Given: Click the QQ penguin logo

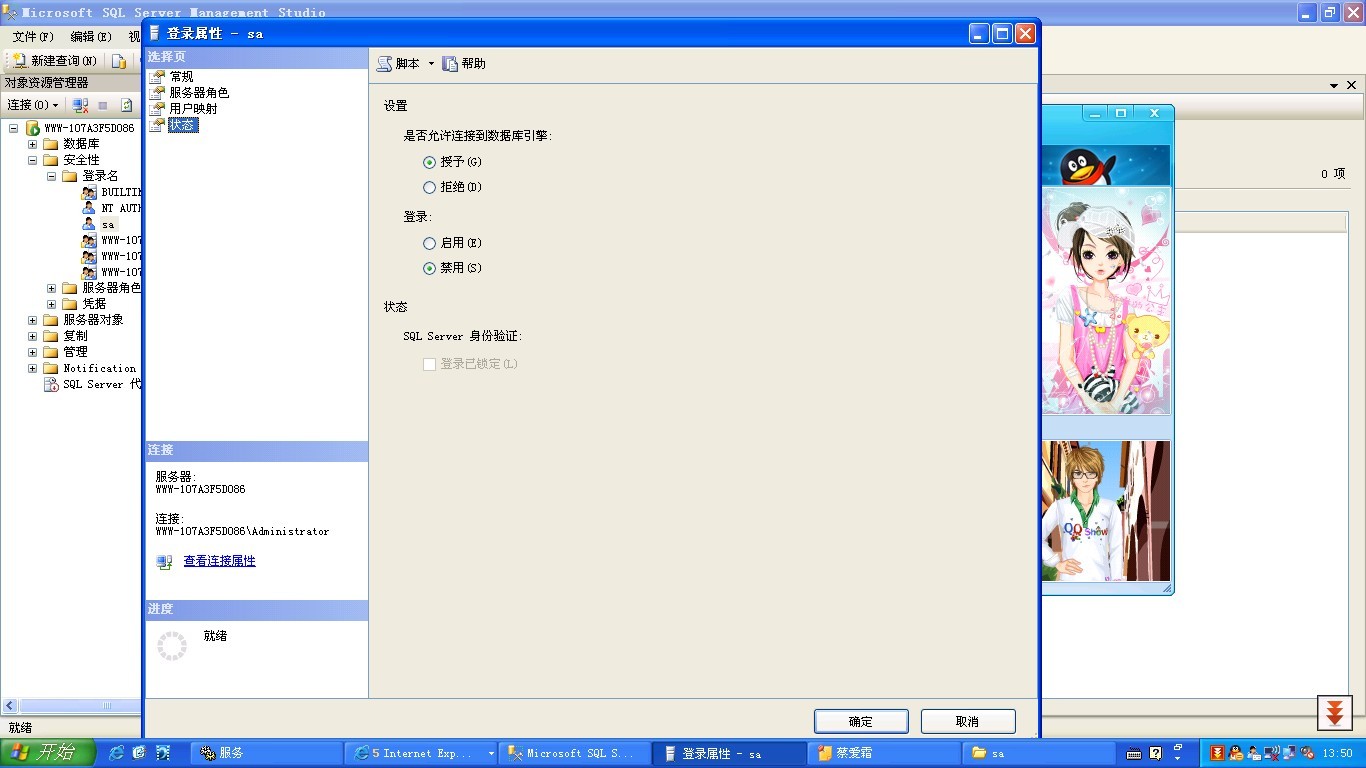Looking at the screenshot, I should coord(1087,166).
